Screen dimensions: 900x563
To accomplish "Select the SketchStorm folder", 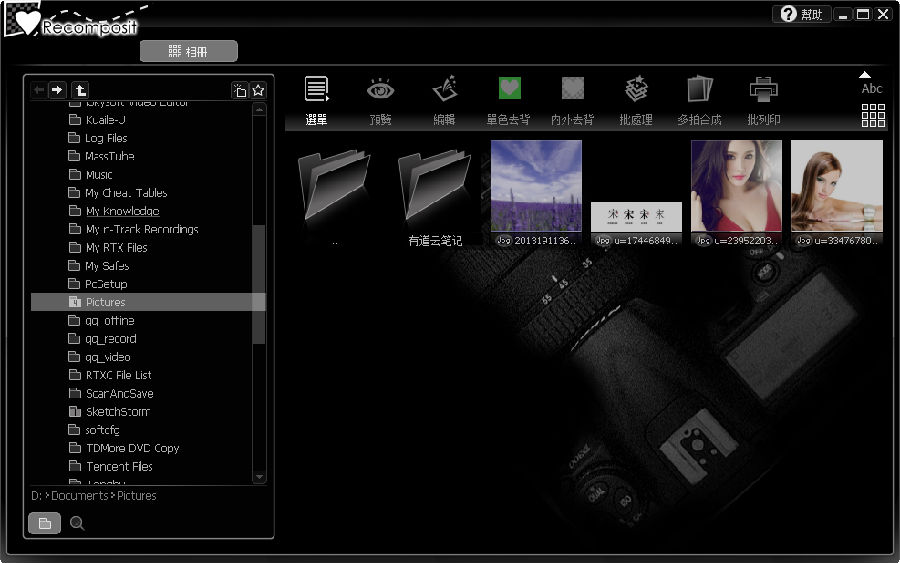I will click(109, 411).
